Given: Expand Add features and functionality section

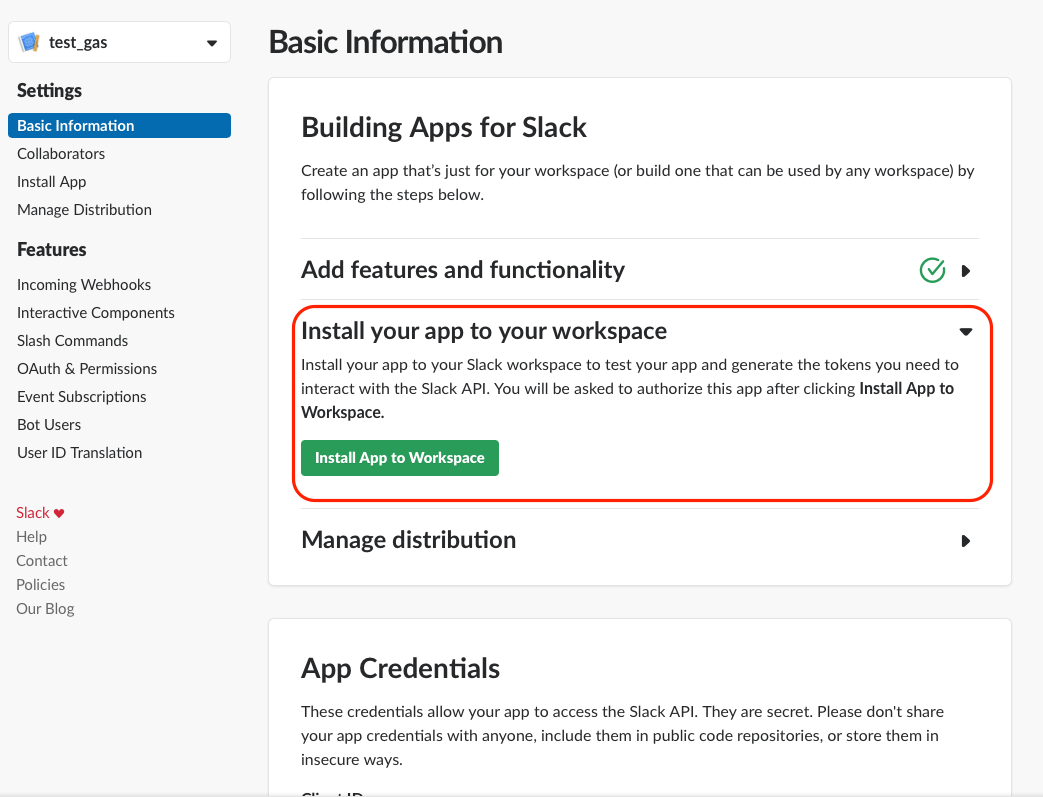Looking at the screenshot, I should click(965, 271).
